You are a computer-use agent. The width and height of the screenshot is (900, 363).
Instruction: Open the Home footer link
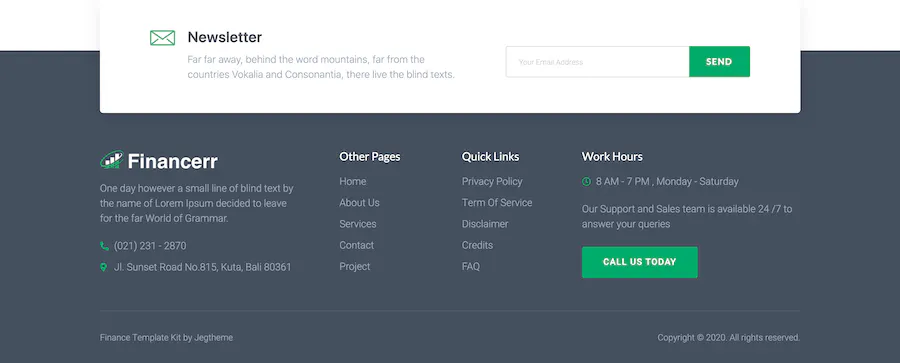[x=352, y=182]
